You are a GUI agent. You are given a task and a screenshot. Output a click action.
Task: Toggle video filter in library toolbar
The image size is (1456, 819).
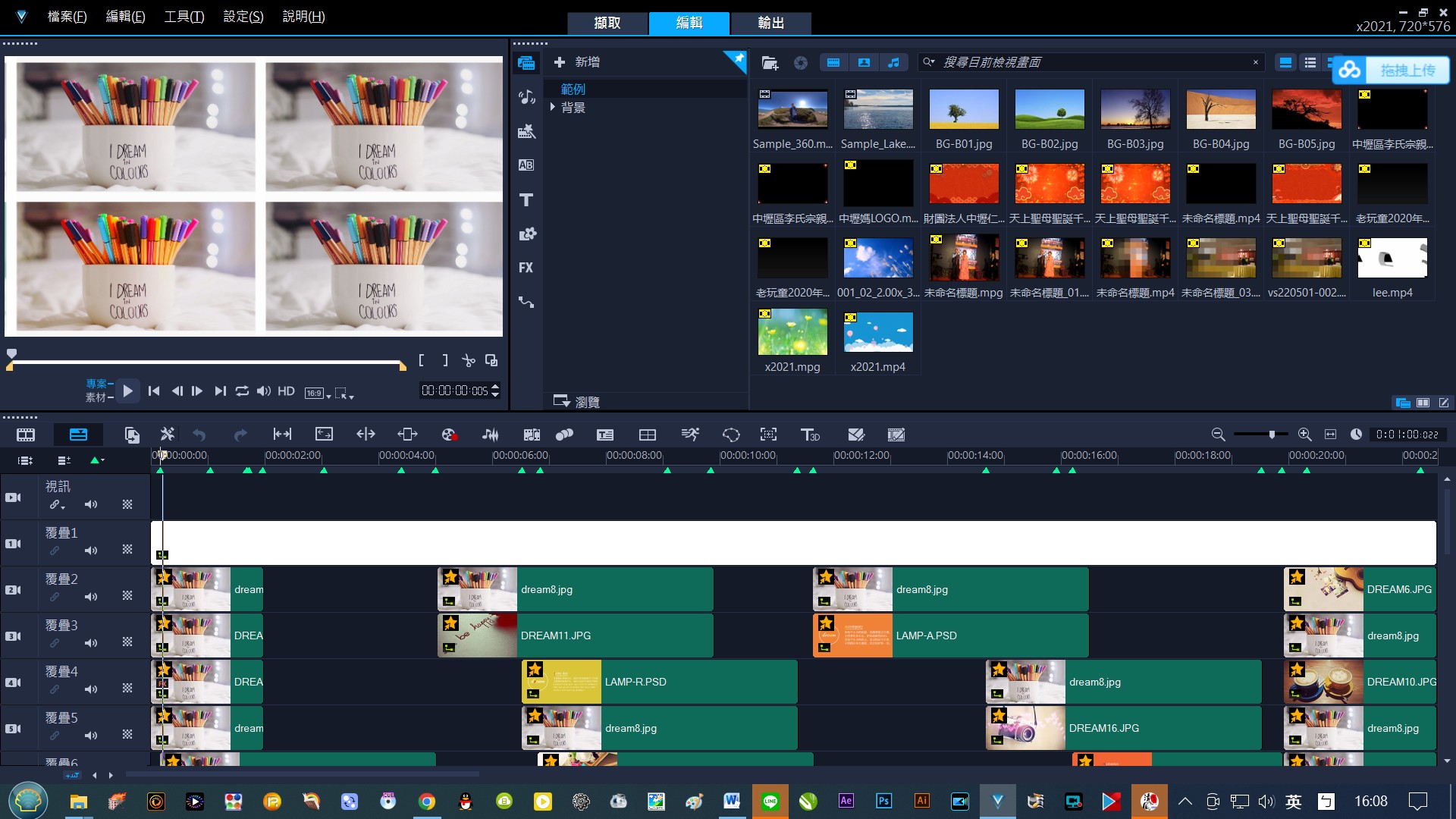coord(833,63)
